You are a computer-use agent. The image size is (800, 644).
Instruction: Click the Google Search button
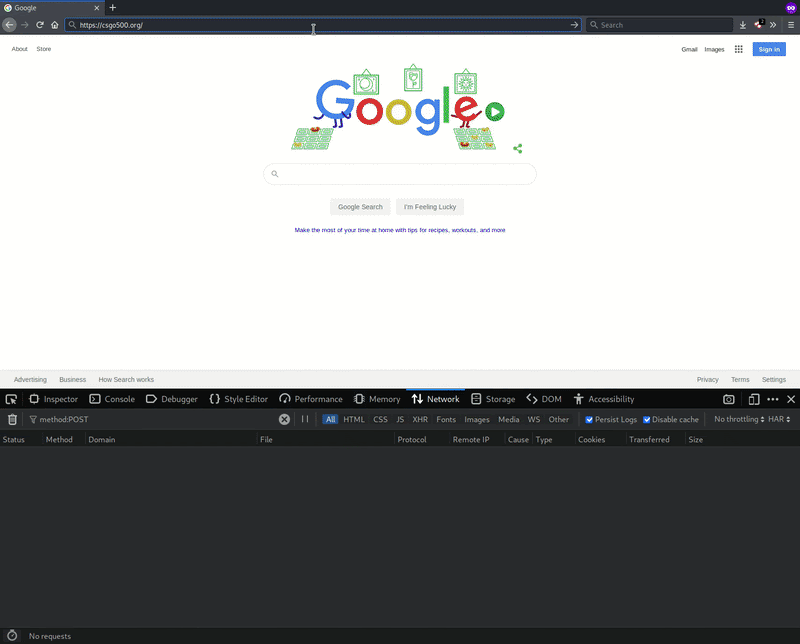point(360,207)
